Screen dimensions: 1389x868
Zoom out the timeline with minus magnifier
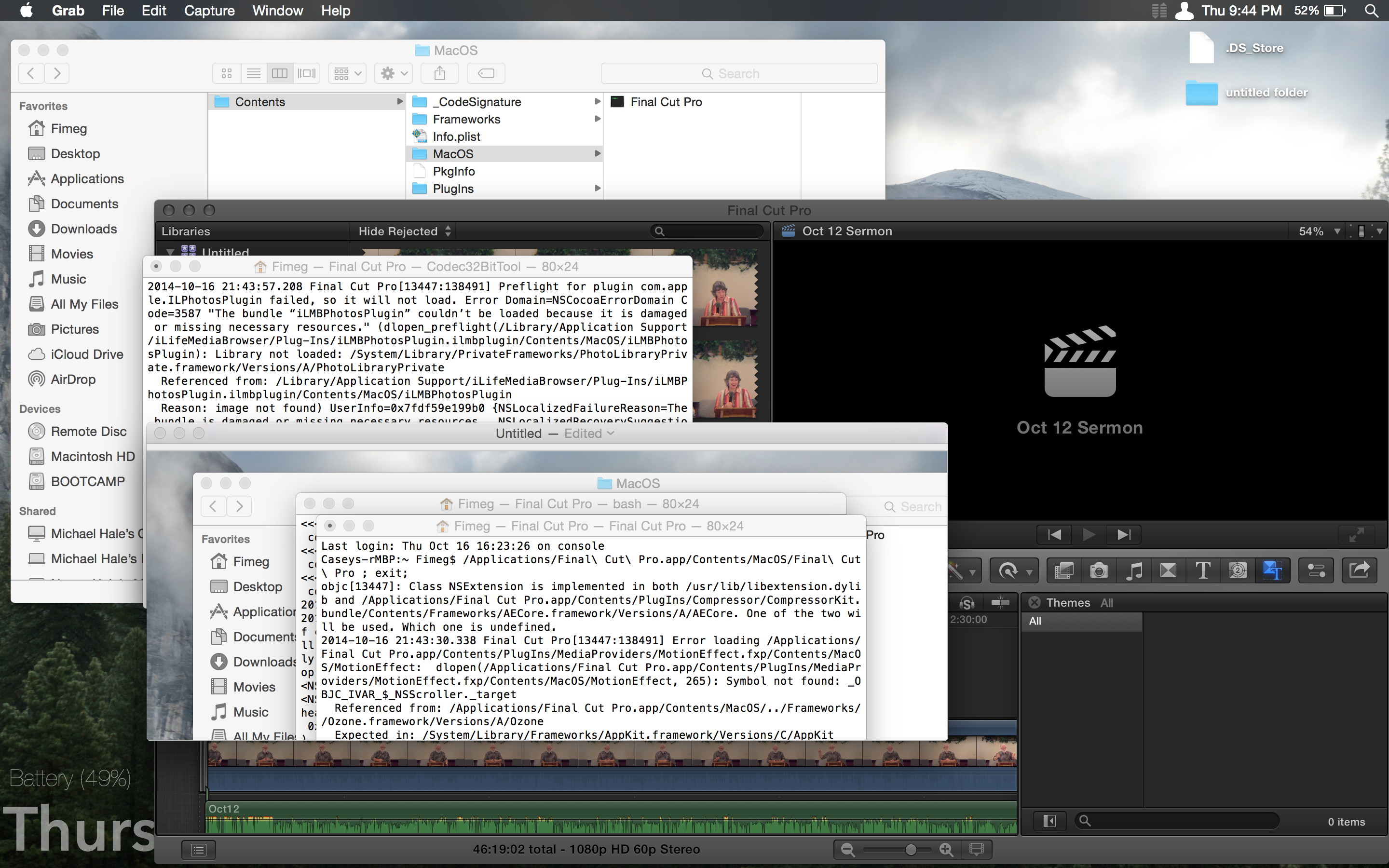pos(848,850)
